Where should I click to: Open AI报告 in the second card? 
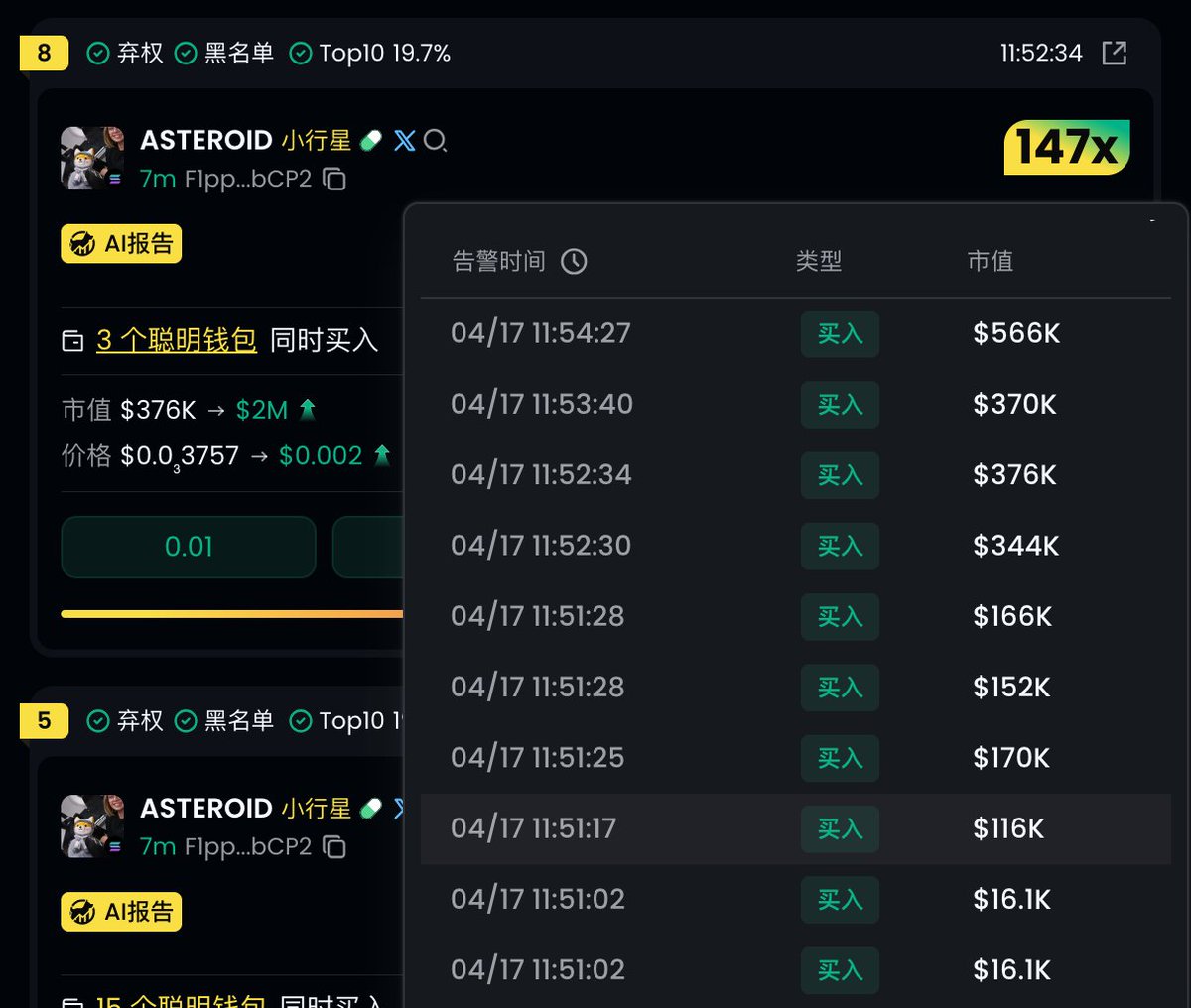pyautogui.click(x=121, y=911)
